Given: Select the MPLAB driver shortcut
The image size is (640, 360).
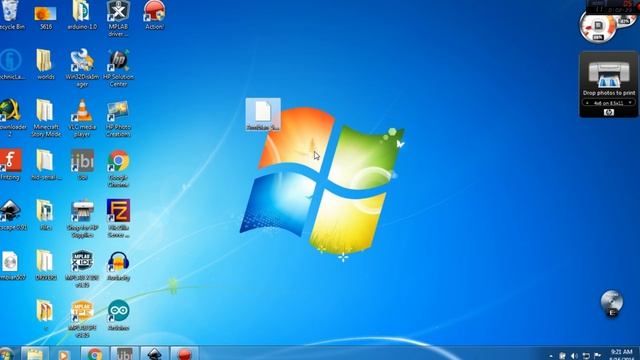Looking at the screenshot, I should click(118, 18).
